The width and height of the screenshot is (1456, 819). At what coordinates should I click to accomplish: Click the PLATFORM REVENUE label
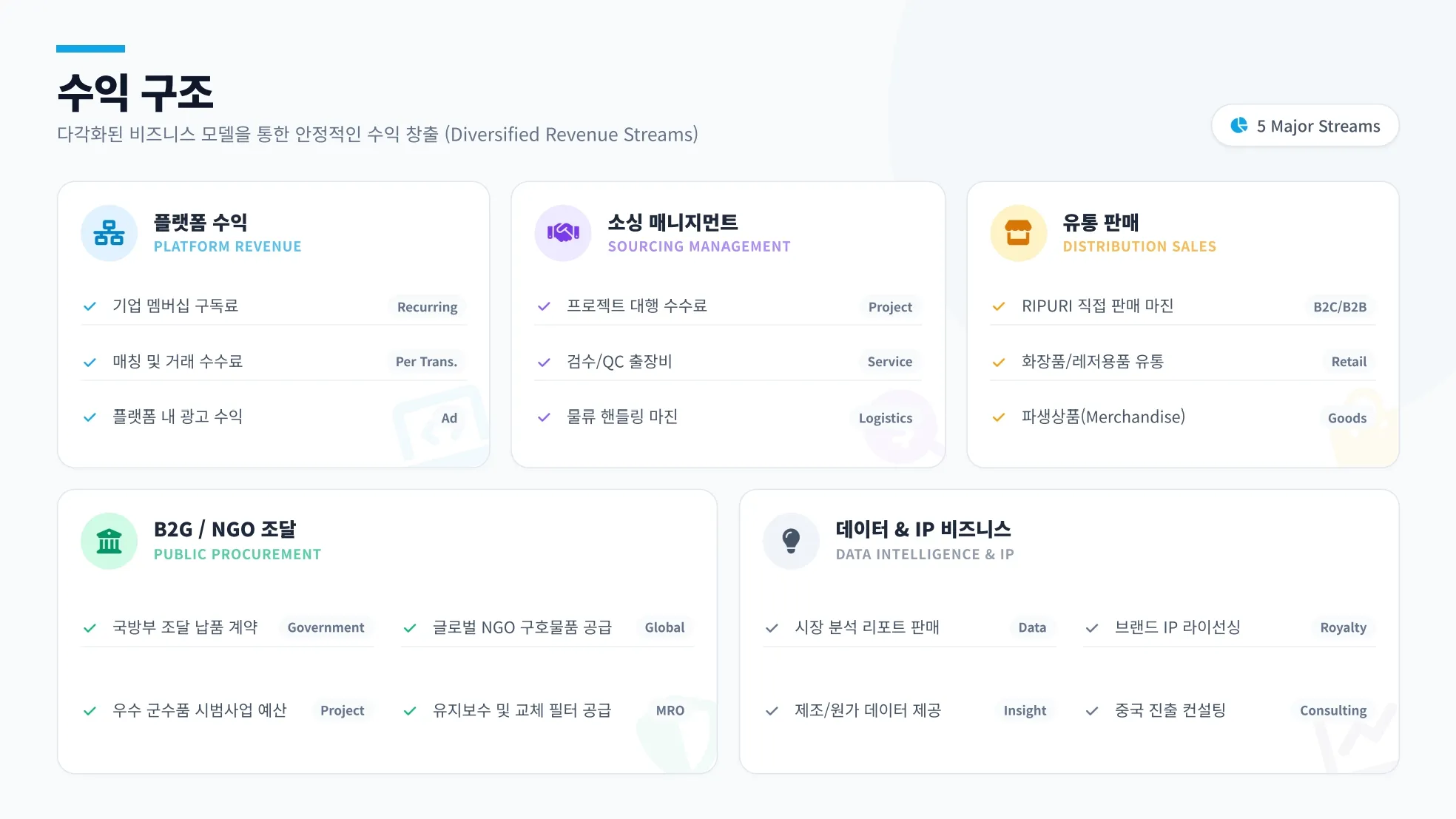coord(228,246)
